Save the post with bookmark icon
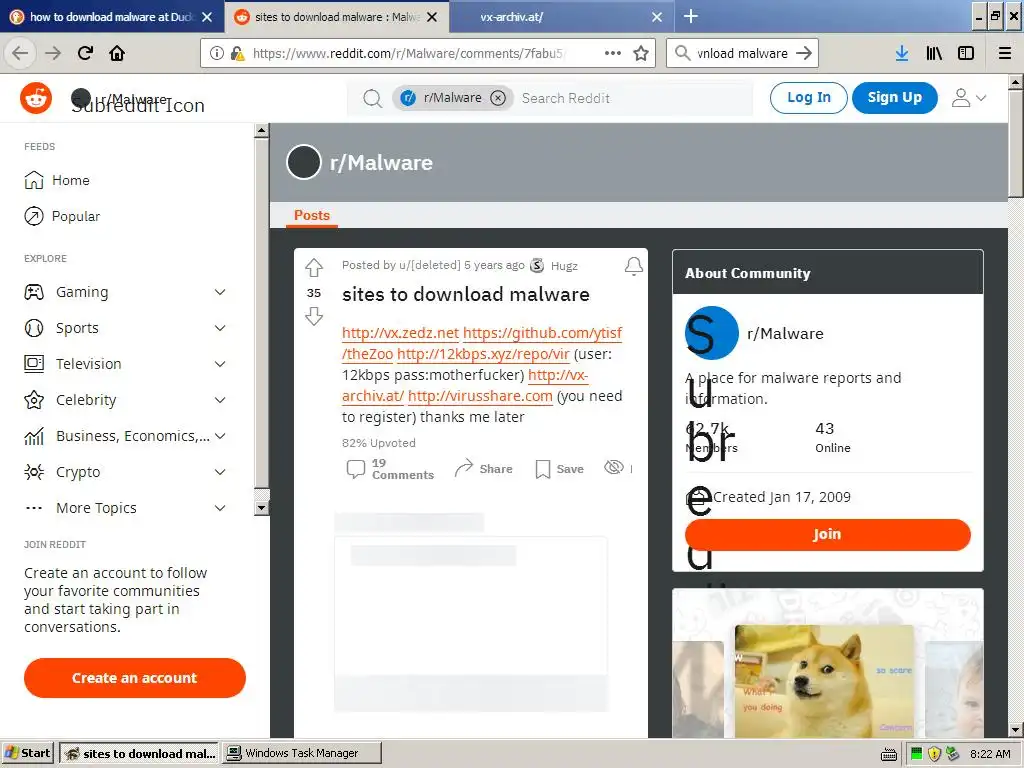Viewport: 1024px width, 768px height. 559,469
